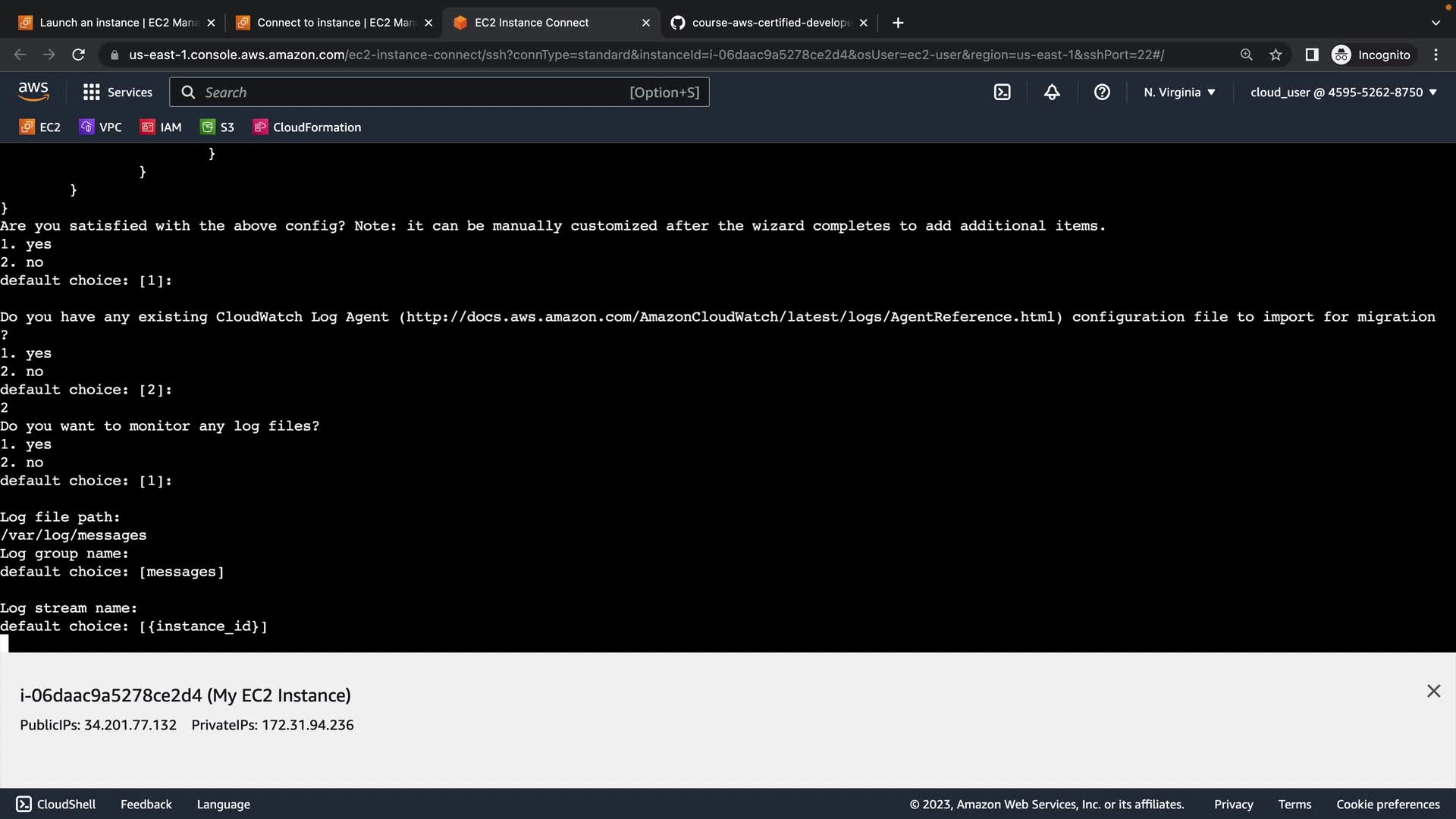This screenshot has height=819, width=1456.
Task: Click the Cookie preferences link
Action: tap(1387, 805)
